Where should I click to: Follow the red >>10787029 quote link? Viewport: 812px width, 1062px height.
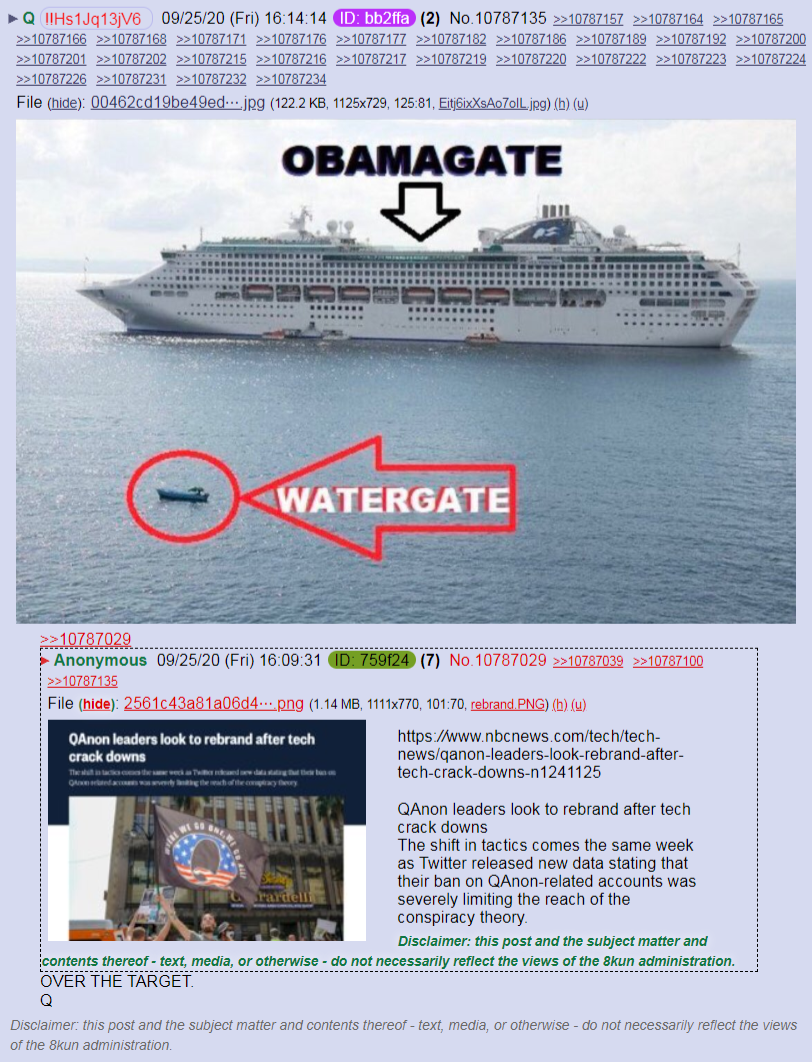pyautogui.click(x=85, y=639)
